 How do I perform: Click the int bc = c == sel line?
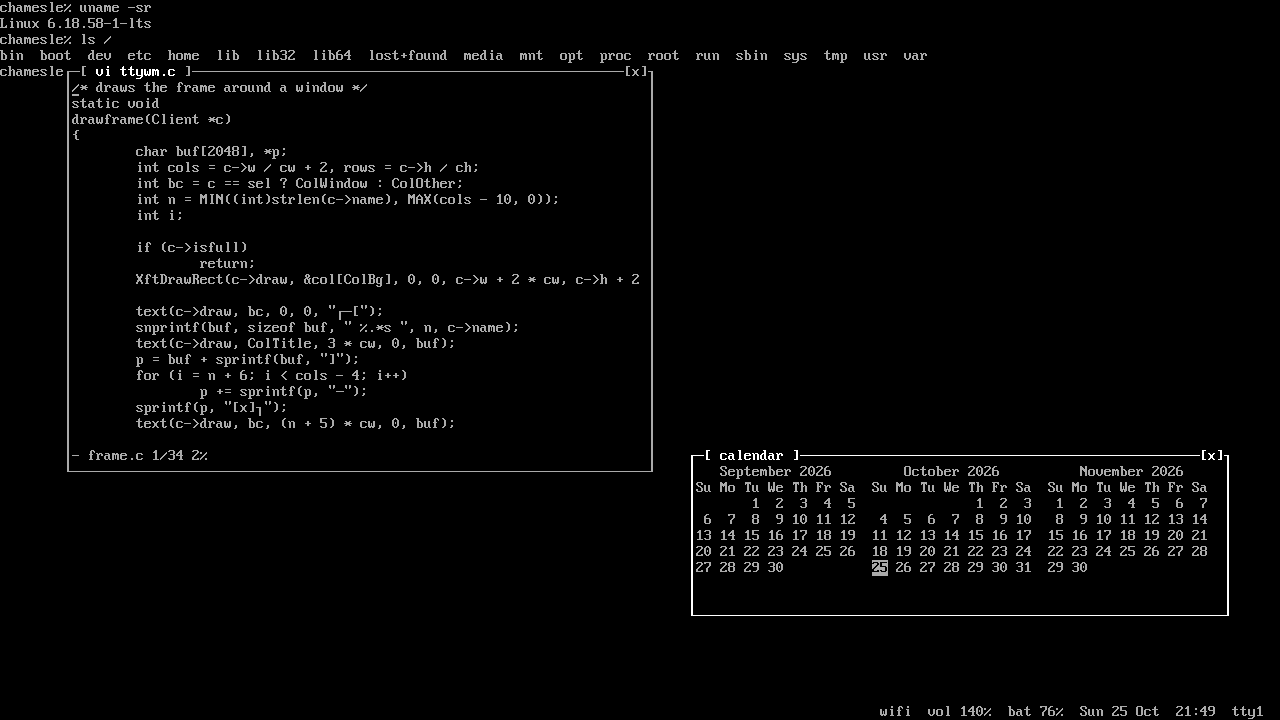tap(300, 184)
